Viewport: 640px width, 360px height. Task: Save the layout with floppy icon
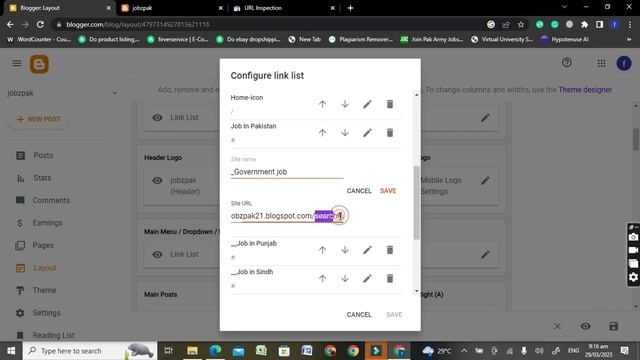click(613, 326)
